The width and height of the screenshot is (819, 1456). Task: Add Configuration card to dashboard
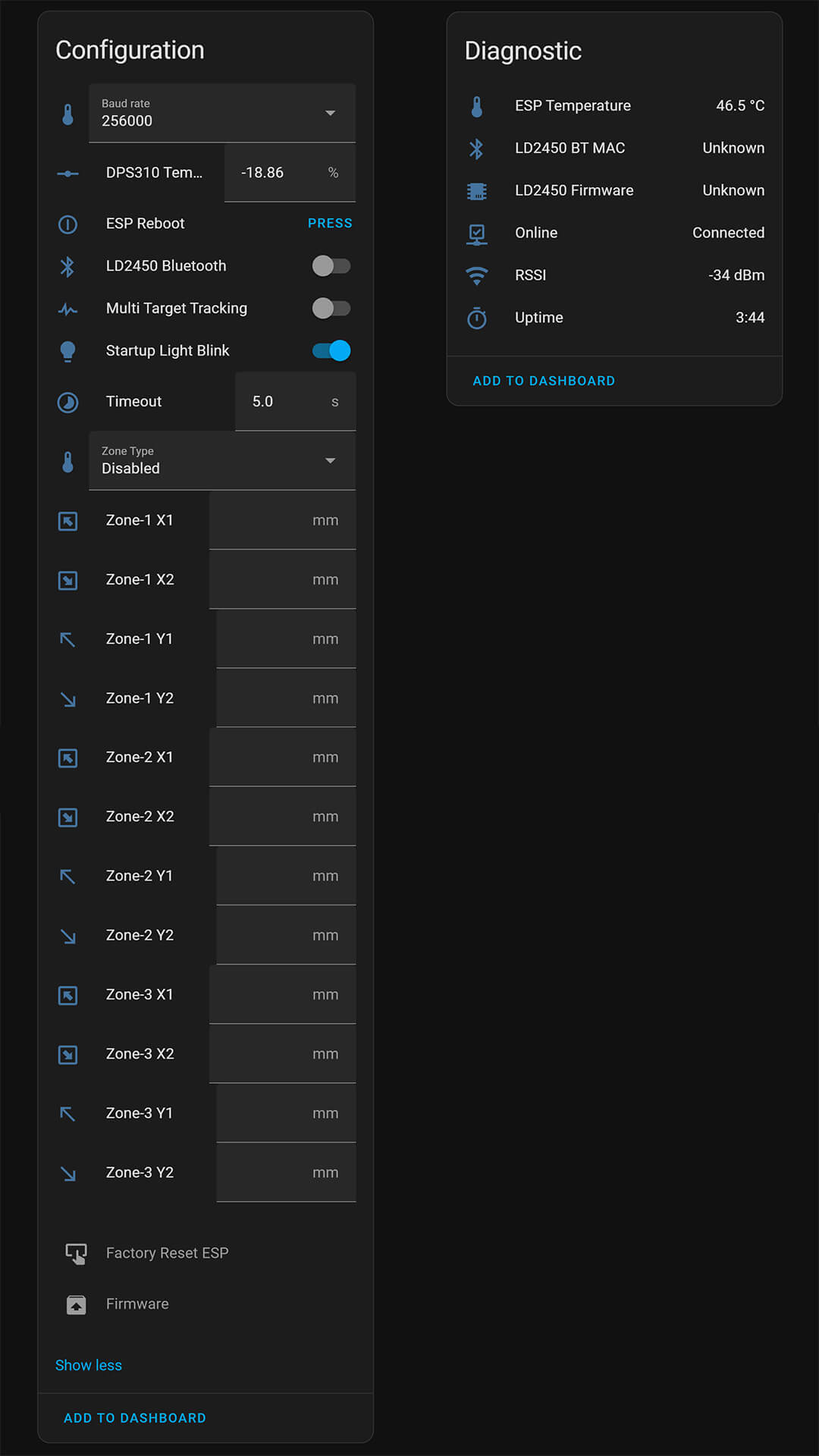tap(135, 1418)
